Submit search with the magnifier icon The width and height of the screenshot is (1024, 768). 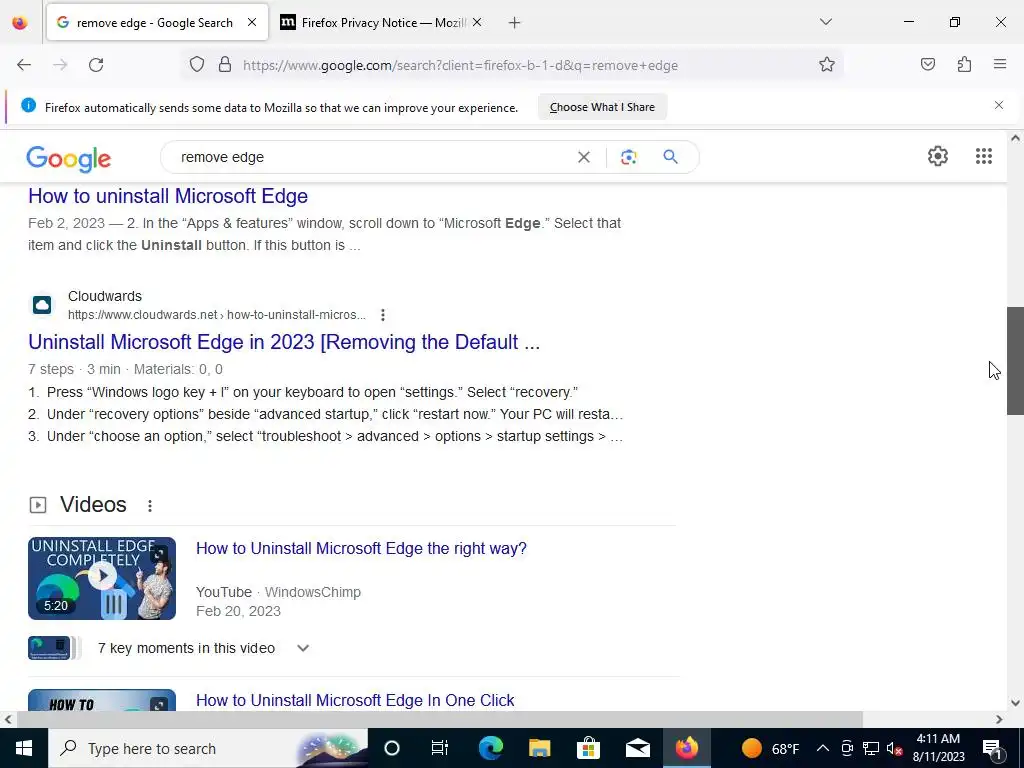(x=670, y=157)
